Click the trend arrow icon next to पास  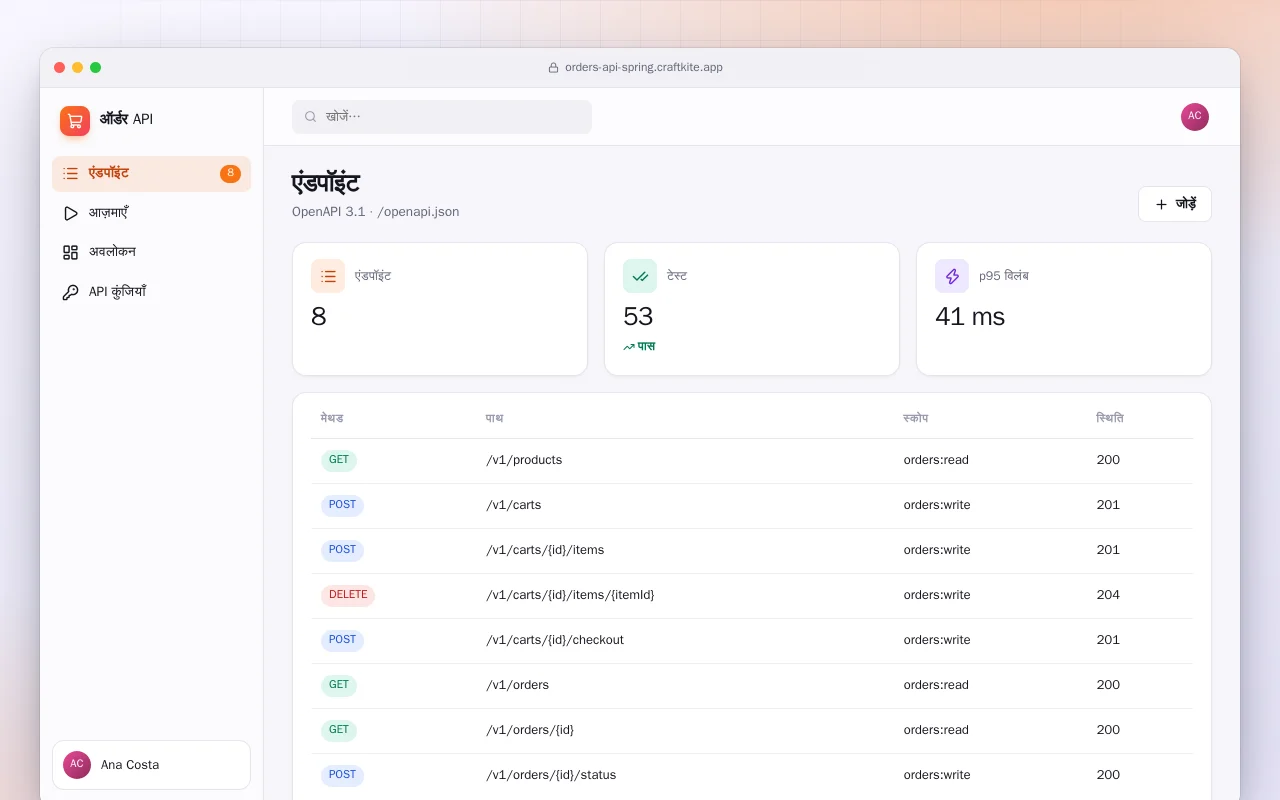tap(629, 347)
